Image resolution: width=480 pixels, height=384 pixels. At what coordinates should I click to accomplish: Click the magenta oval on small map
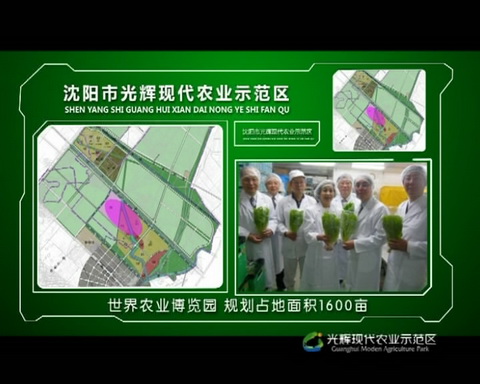coord(375,114)
